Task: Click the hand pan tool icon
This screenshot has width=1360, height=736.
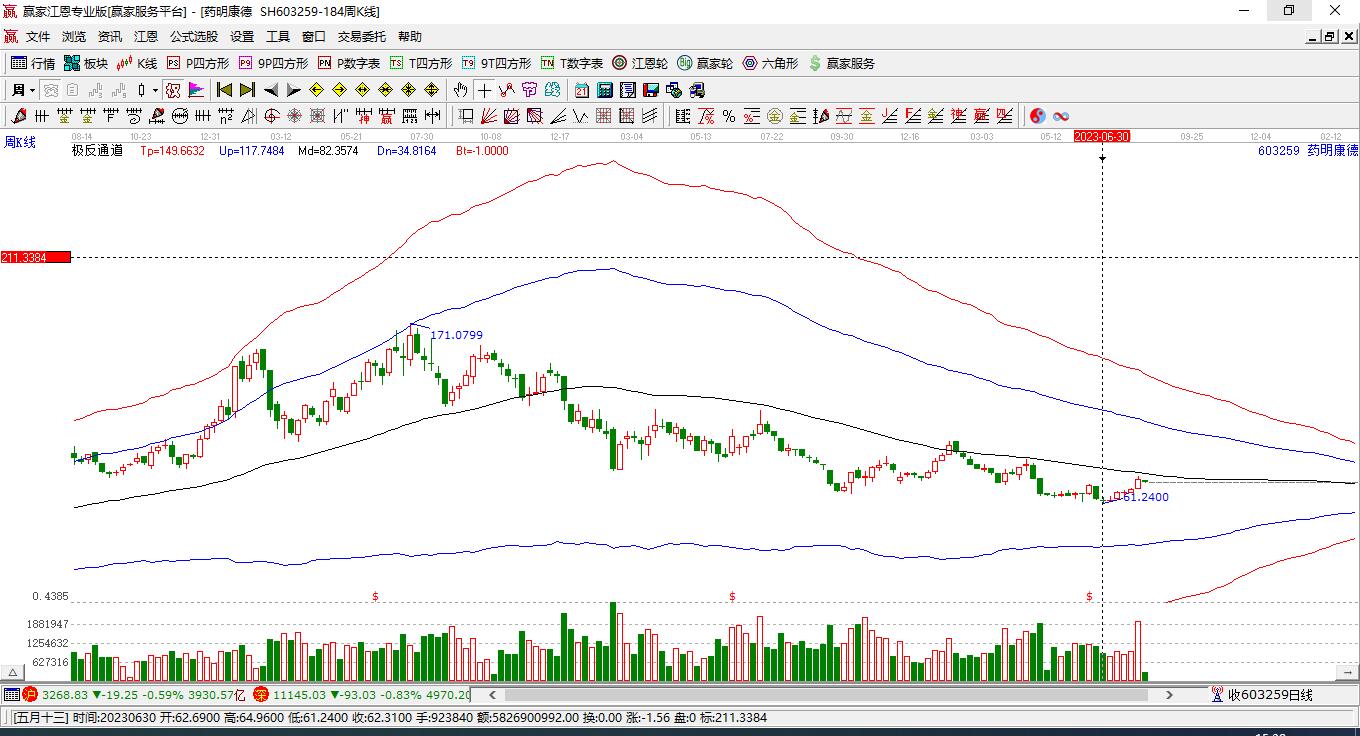Action: [460, 90]
